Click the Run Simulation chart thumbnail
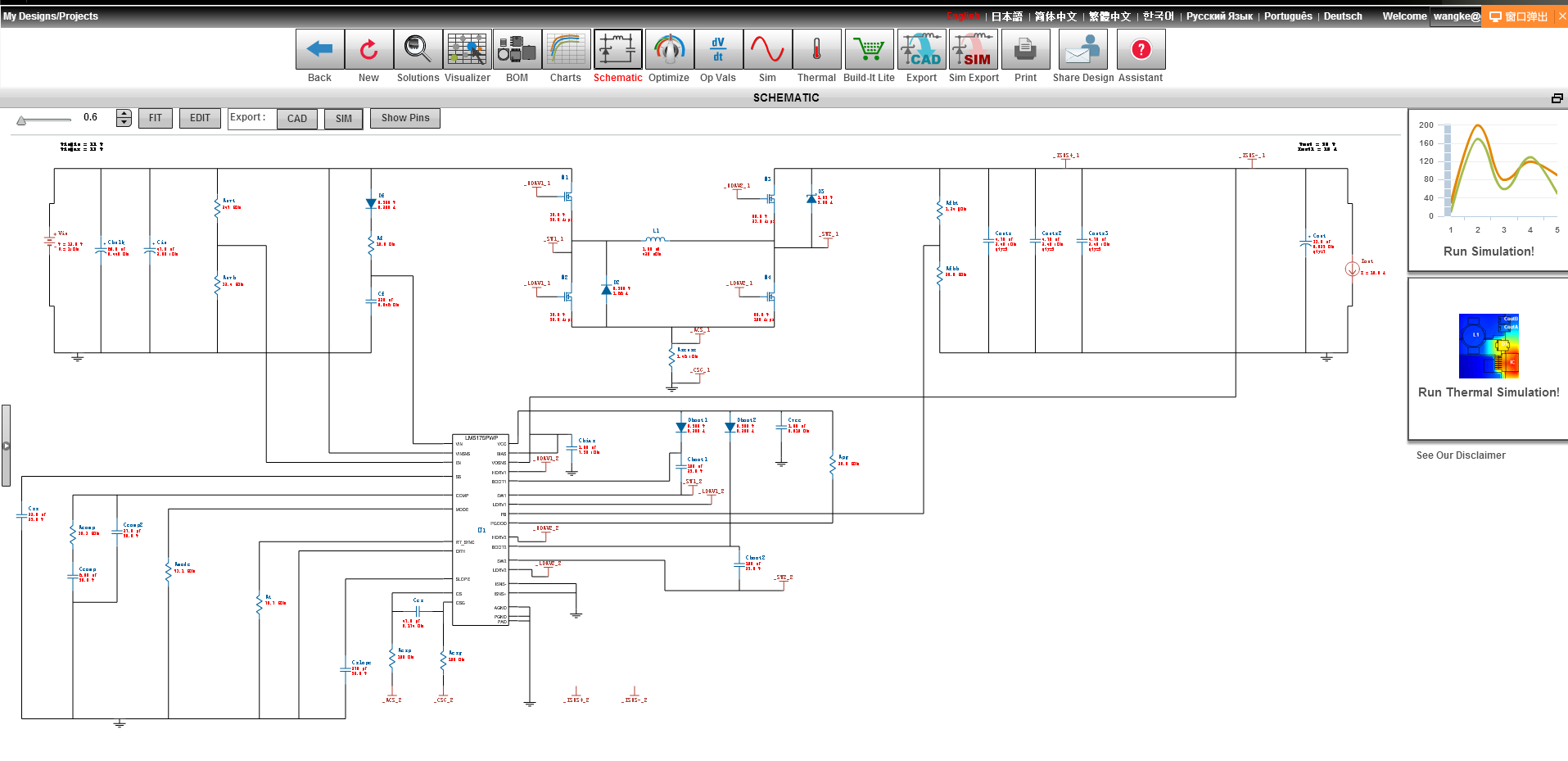 (1489, 176)
